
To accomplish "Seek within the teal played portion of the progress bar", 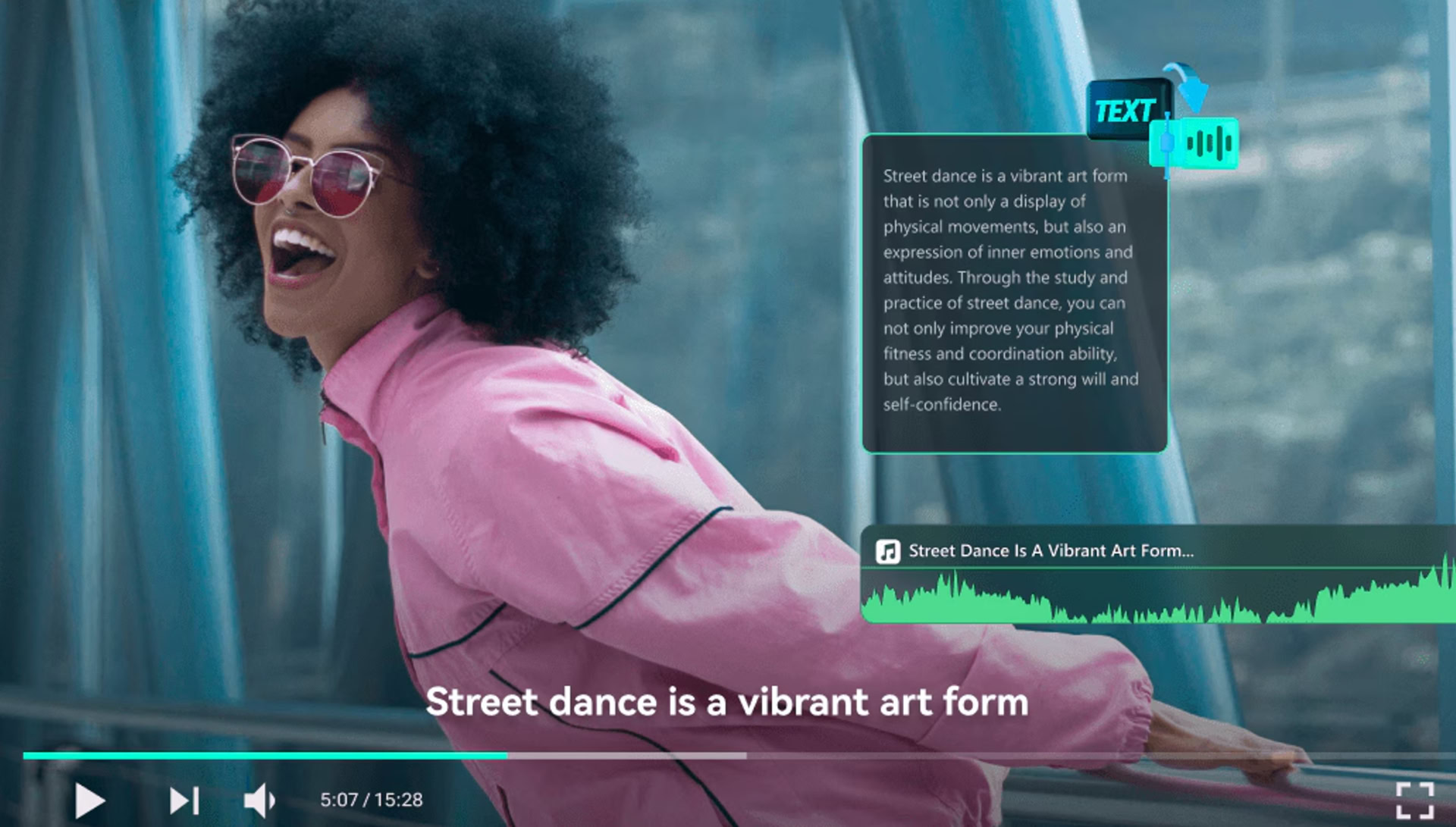I will coord(265,756).
